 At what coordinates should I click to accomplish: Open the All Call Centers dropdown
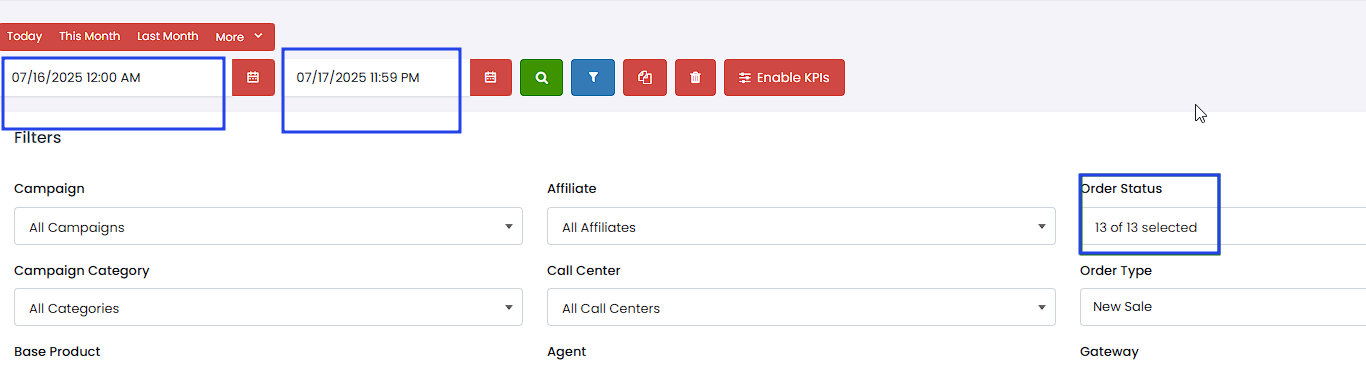tap(801, 308)
